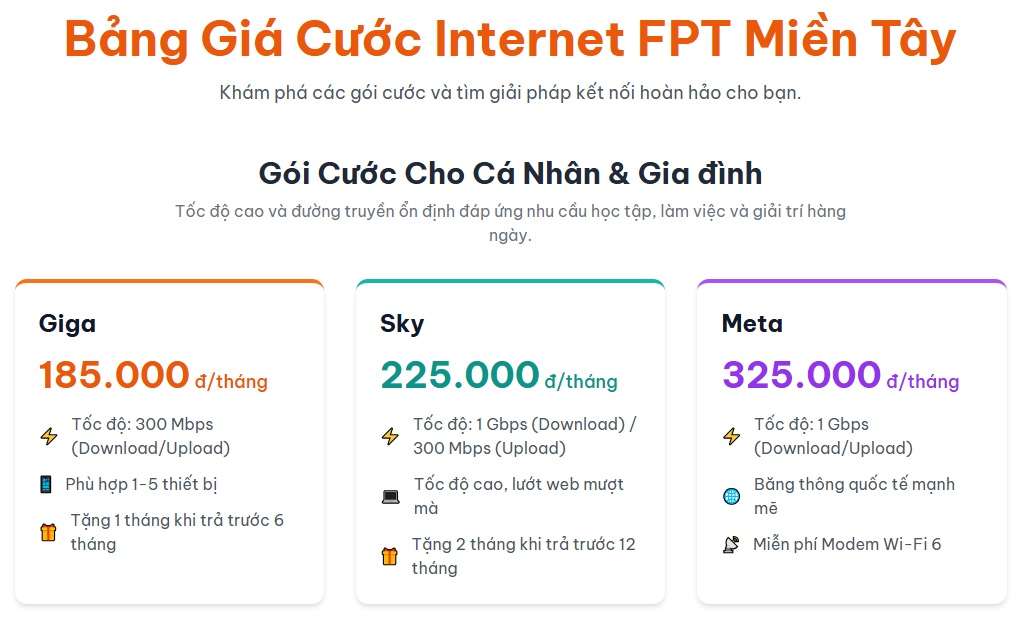Click the 'Gói Cước Cho Cá Nhân & Gia đình' heading
1036x622 pixels.
pos(510,173)
